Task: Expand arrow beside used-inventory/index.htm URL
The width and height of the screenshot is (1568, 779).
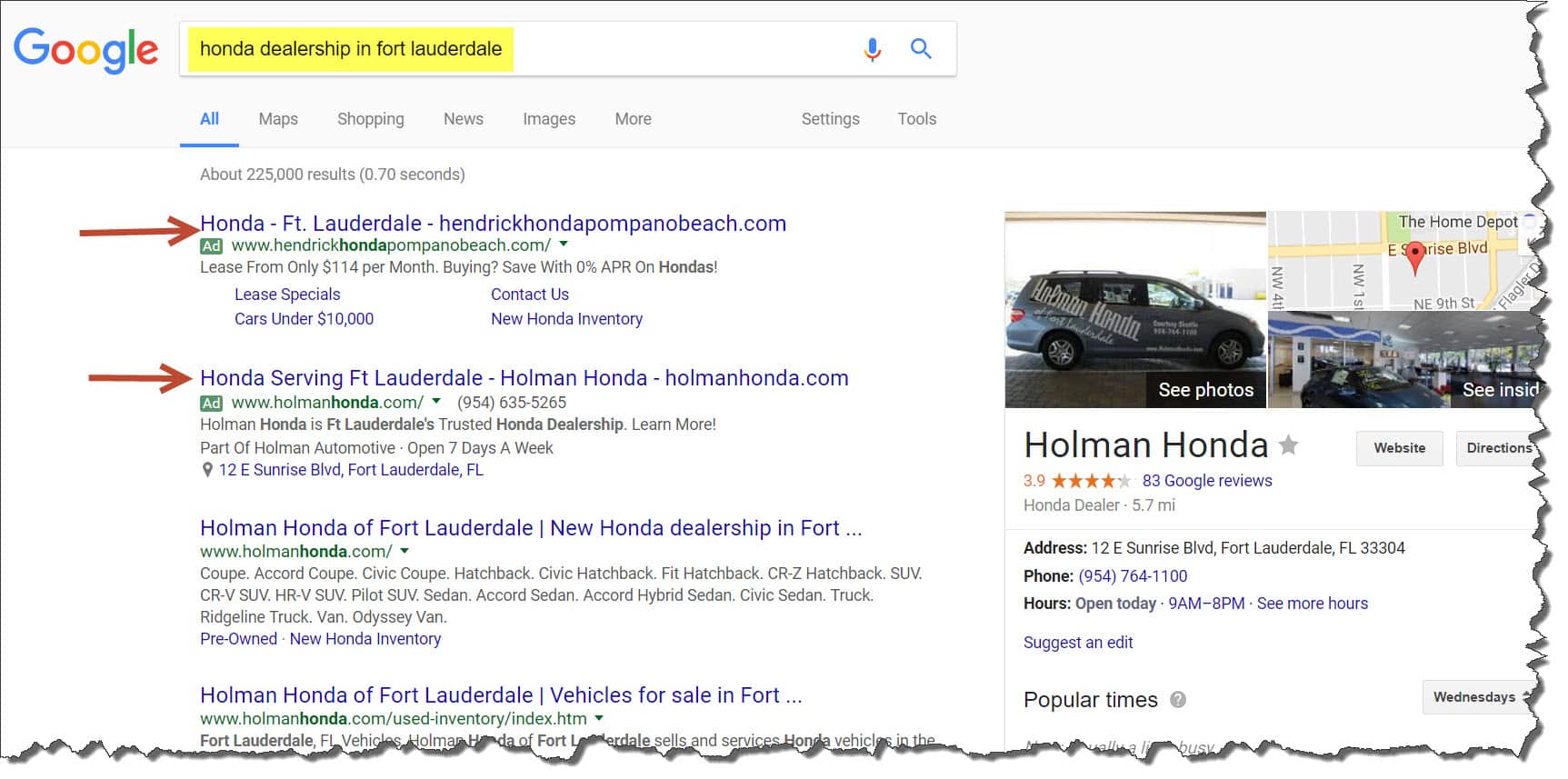Action: 599,718
